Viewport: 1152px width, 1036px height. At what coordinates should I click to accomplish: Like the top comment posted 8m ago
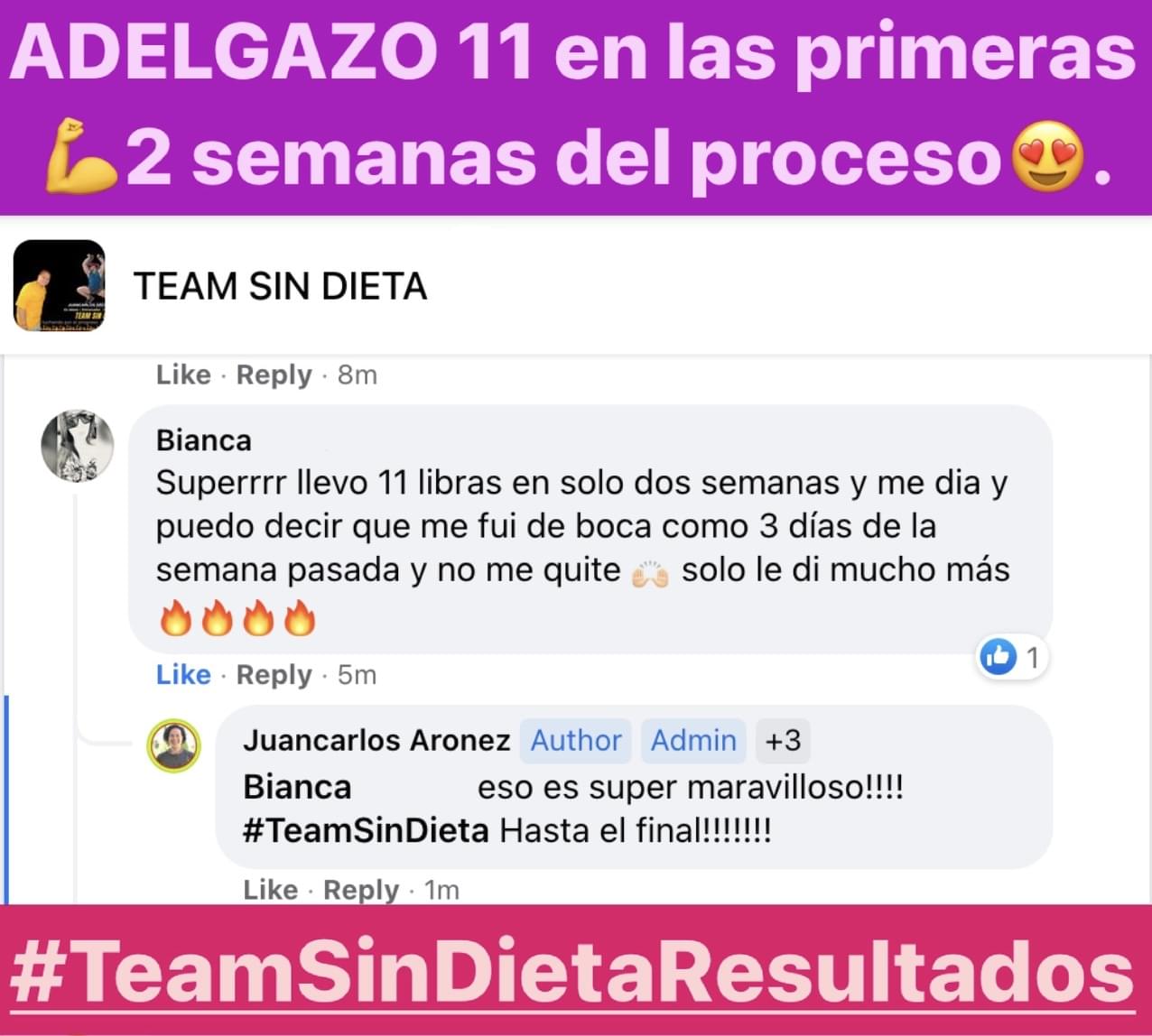[x=183, y=375]
